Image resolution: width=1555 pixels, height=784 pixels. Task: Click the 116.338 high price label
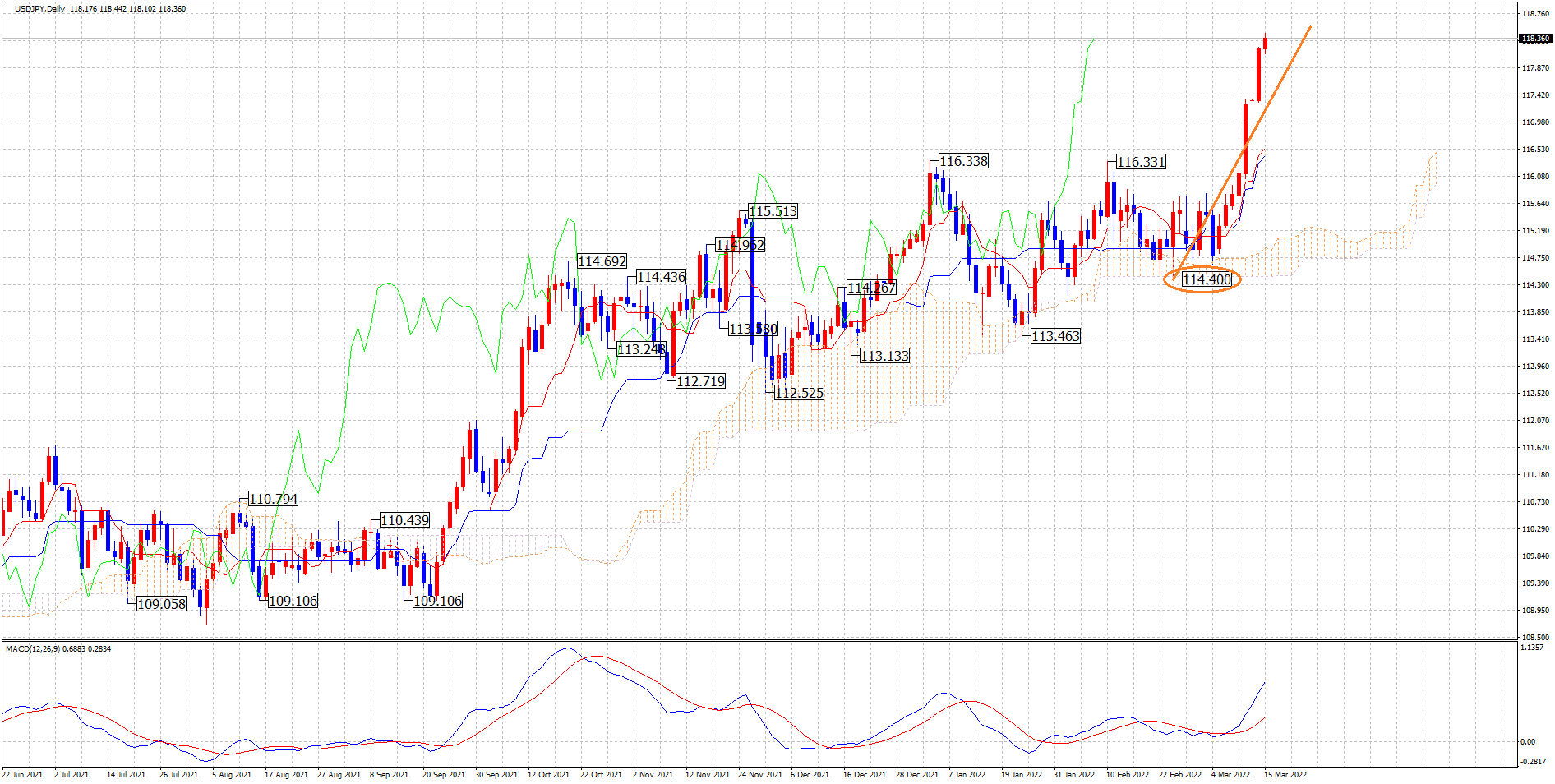click(963, 161)
